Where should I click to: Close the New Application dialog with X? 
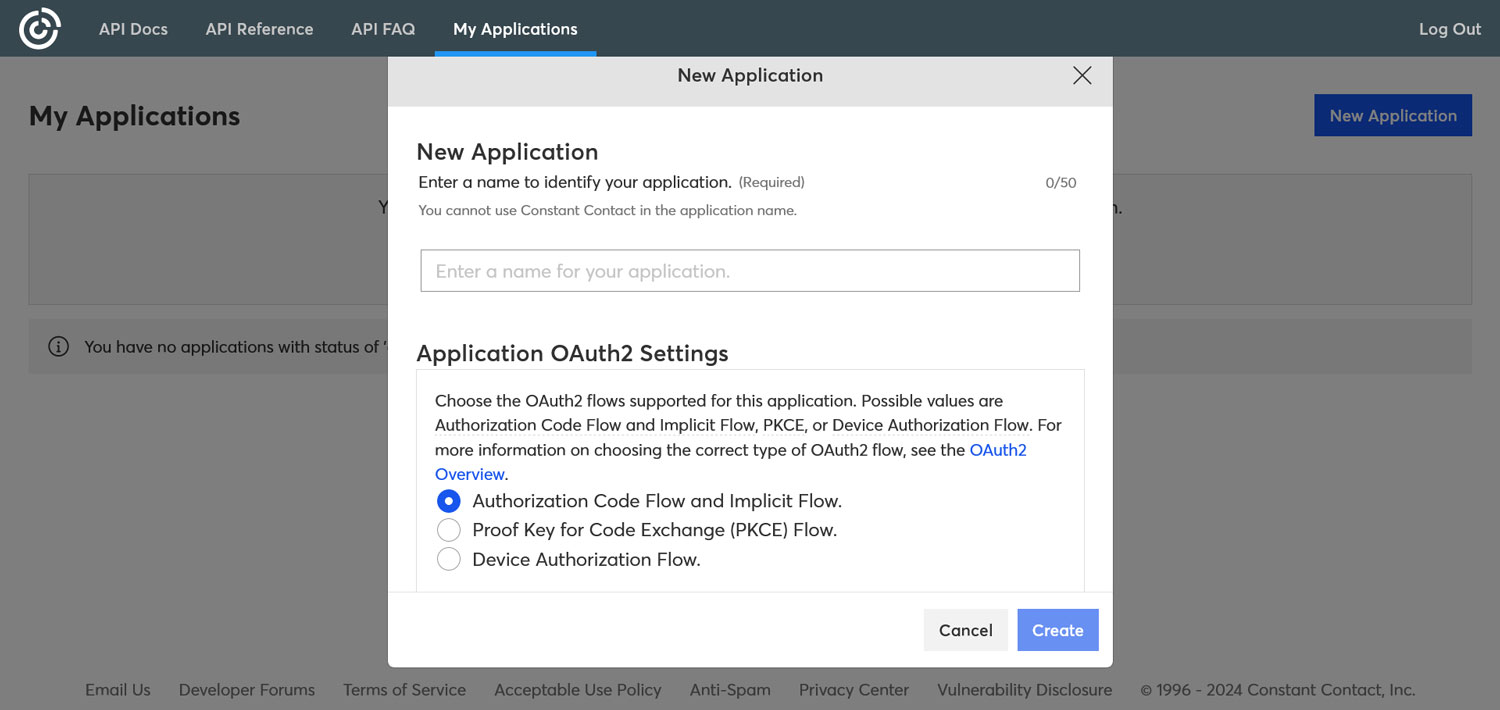(1082, 76)
